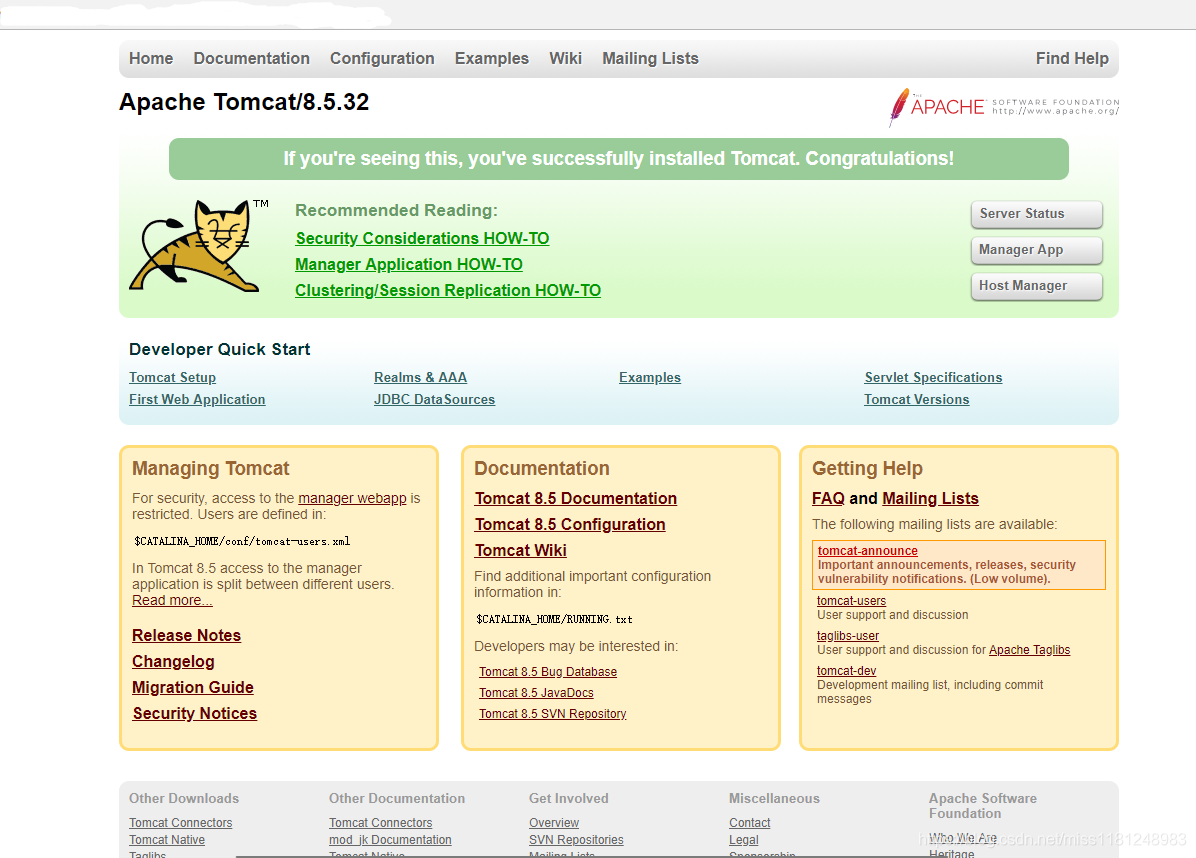Open the tomcat-announce mailing list link
The height and width of the screenshot is (858, 1196).
868,551
